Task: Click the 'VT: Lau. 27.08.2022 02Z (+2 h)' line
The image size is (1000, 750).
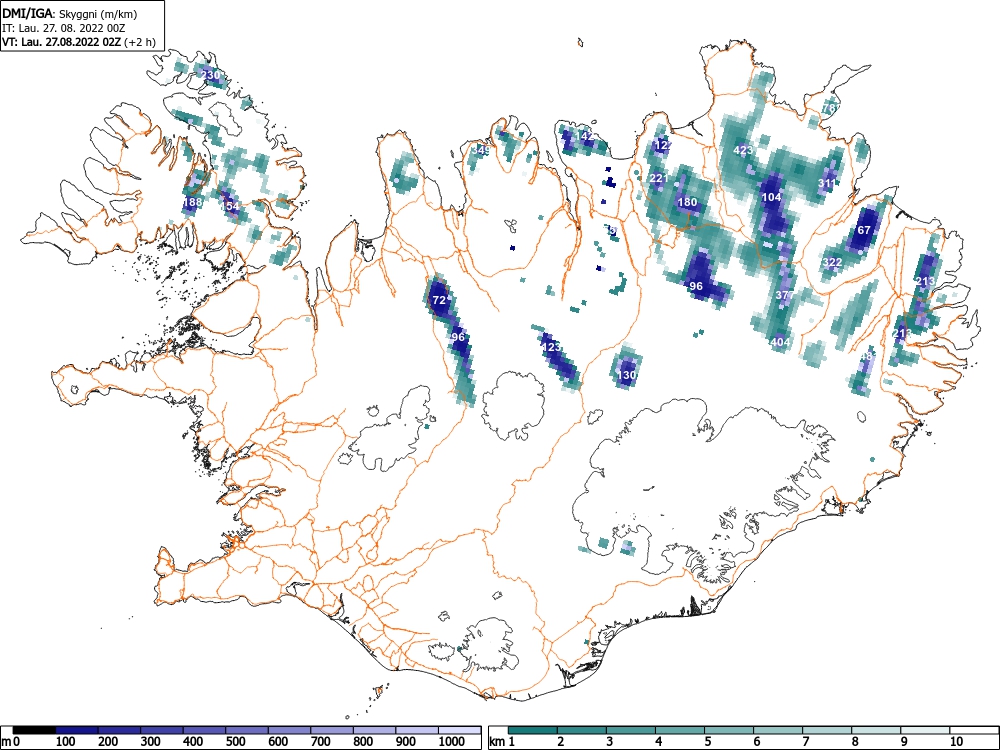Action: click(78, 42)
